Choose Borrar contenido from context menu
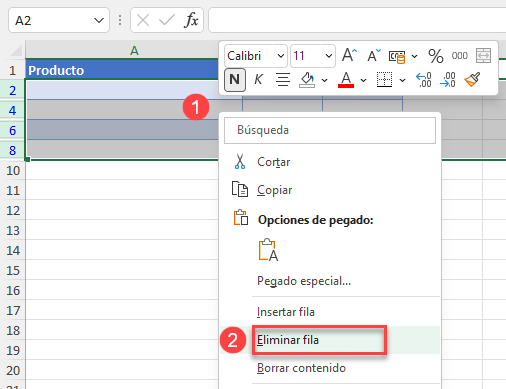 330,368
